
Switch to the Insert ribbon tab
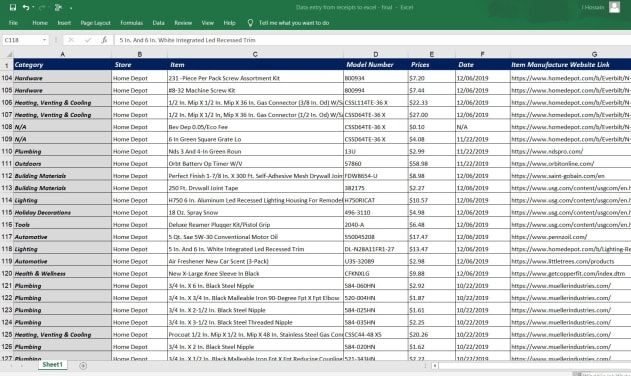point(64,23)
